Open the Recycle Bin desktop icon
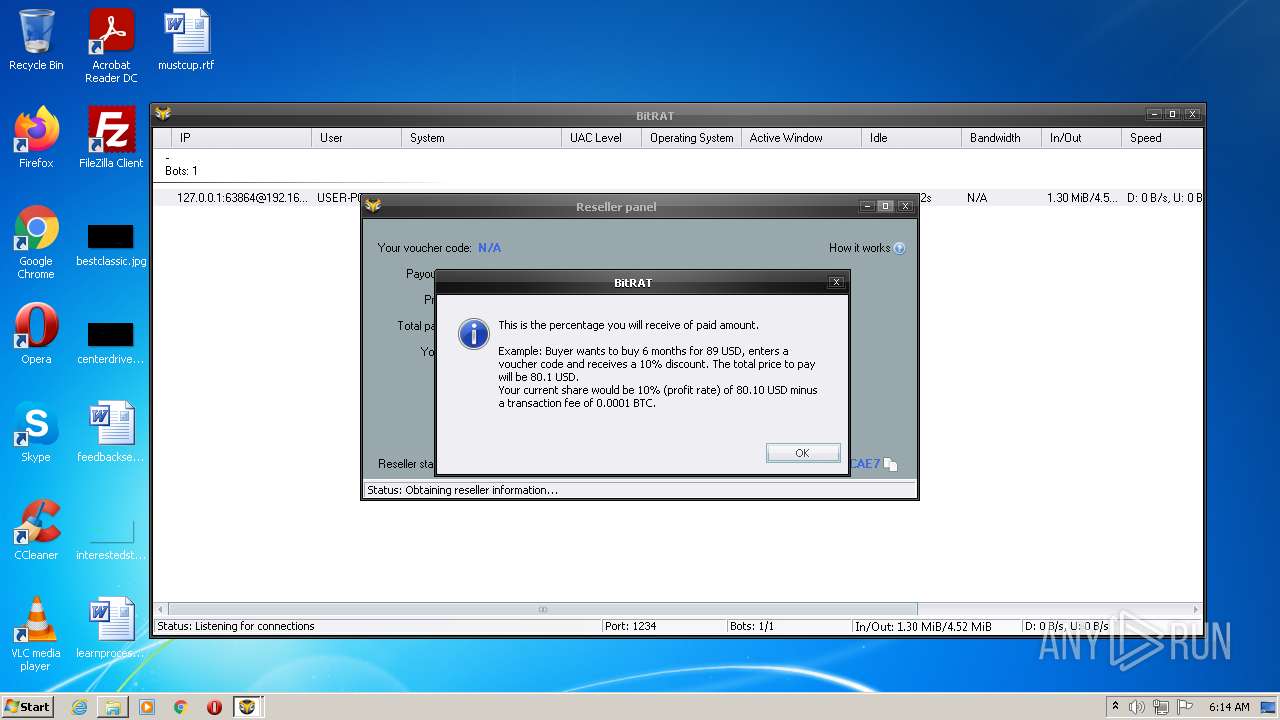The height and width of the screenshot is (720, 1280). [36, 40]
